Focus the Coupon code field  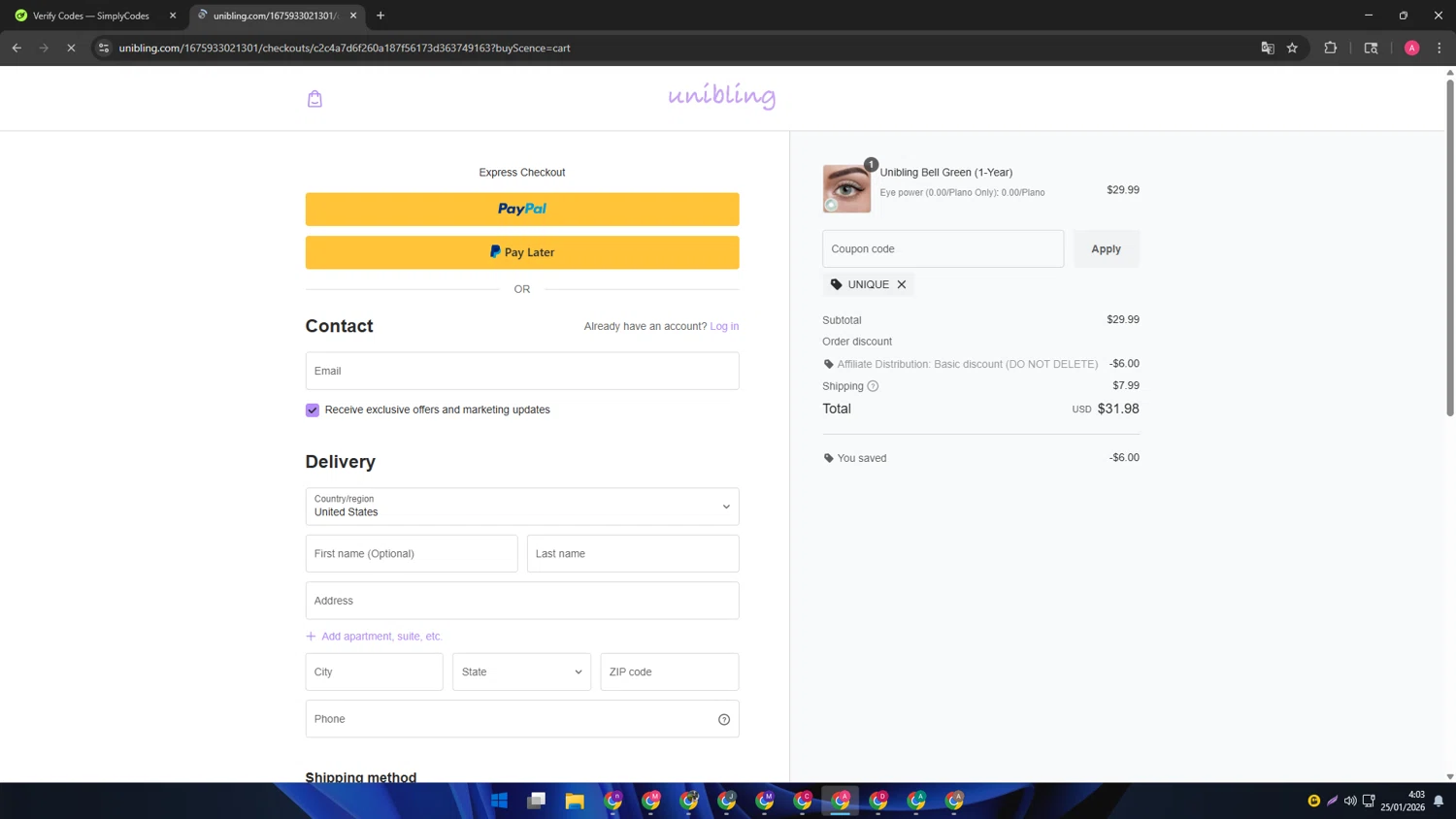[943, 248]
